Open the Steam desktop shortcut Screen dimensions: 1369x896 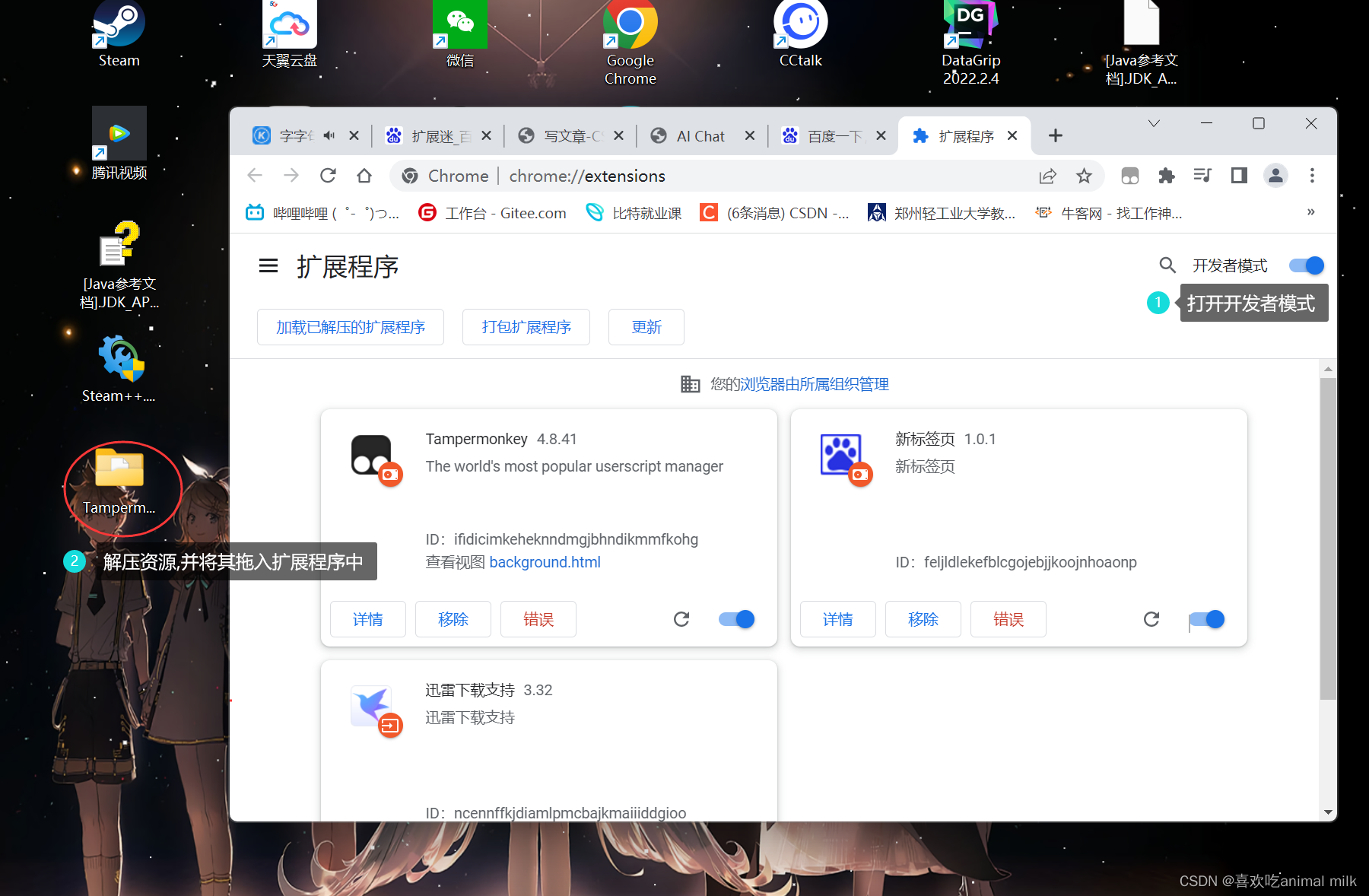tap(119, 34)
